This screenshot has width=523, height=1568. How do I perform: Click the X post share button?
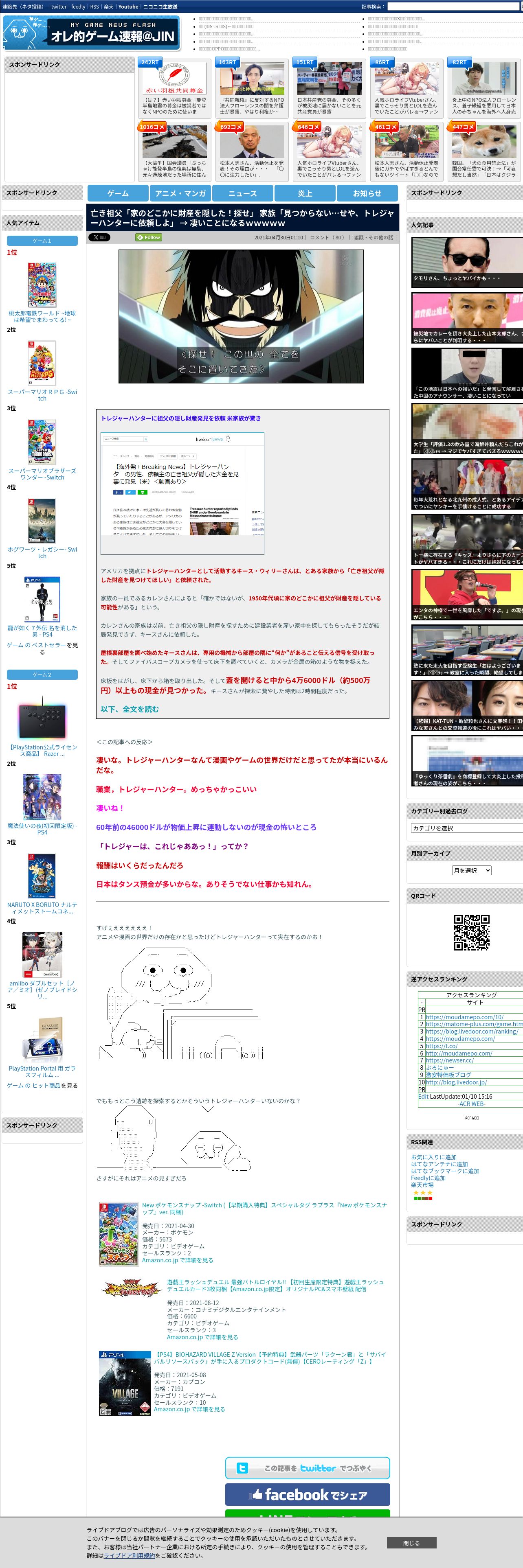[x=99, y=237]
